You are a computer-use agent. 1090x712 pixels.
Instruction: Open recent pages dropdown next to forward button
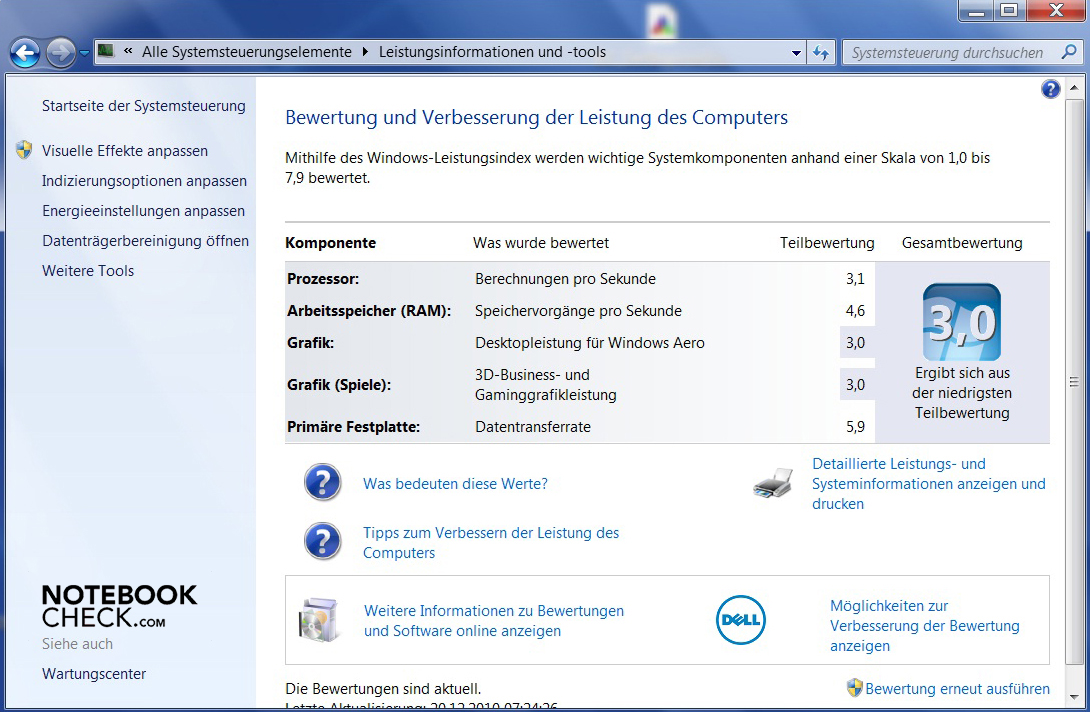(x=84, y=53)
